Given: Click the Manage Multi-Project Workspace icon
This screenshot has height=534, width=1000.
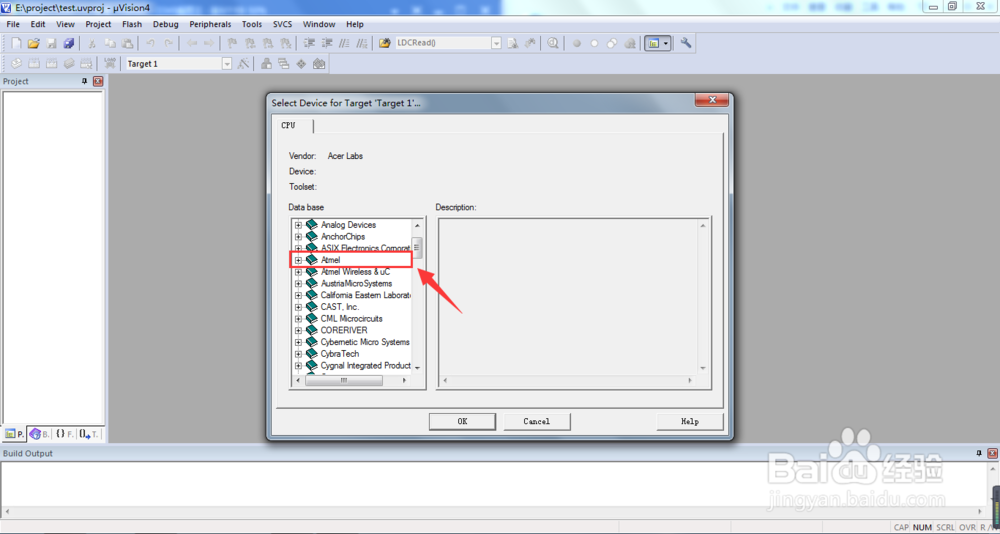Looking at the screenshot, I should tap(284, 64).
